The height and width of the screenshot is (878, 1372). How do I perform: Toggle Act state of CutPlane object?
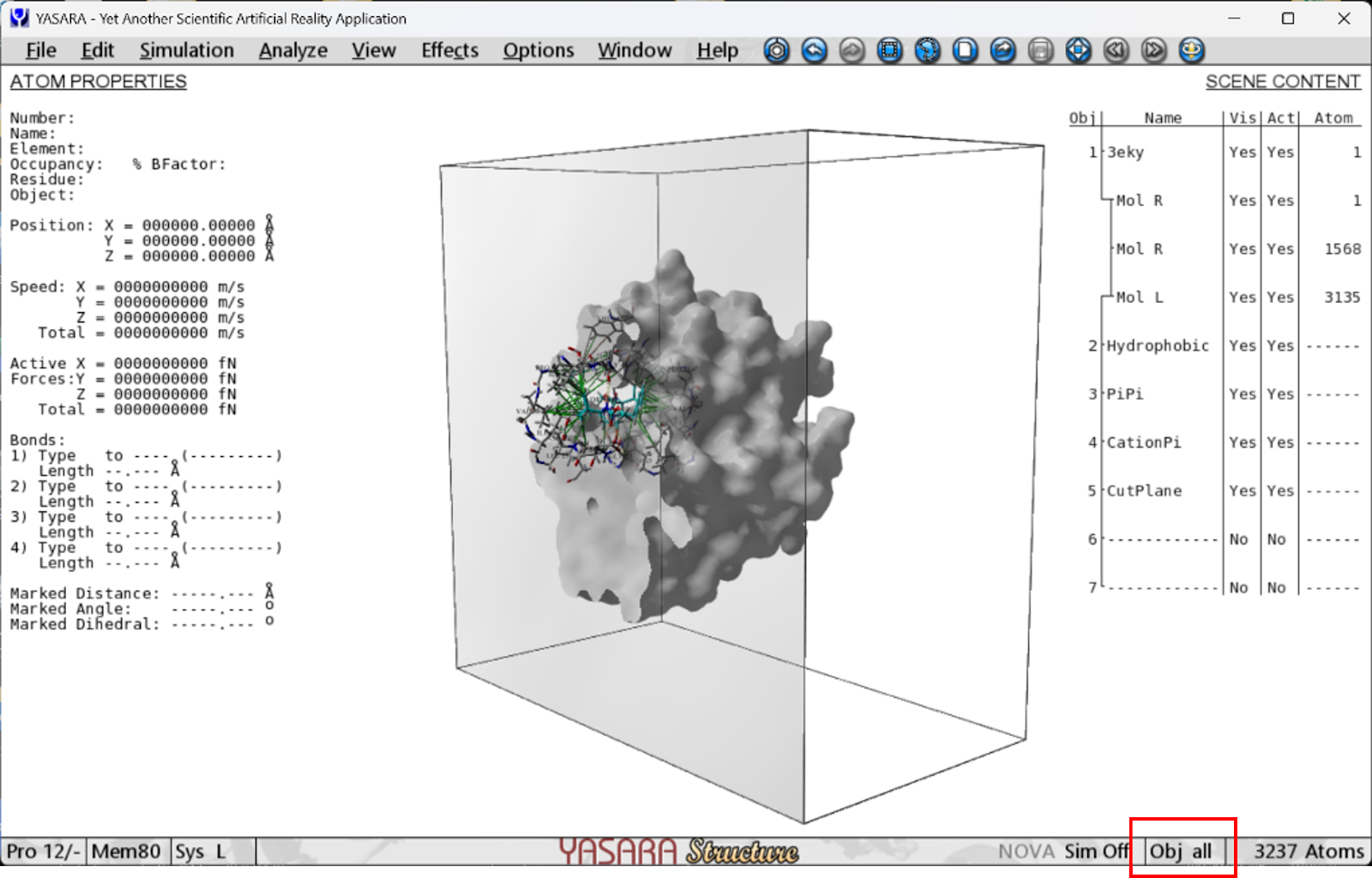1280,491
